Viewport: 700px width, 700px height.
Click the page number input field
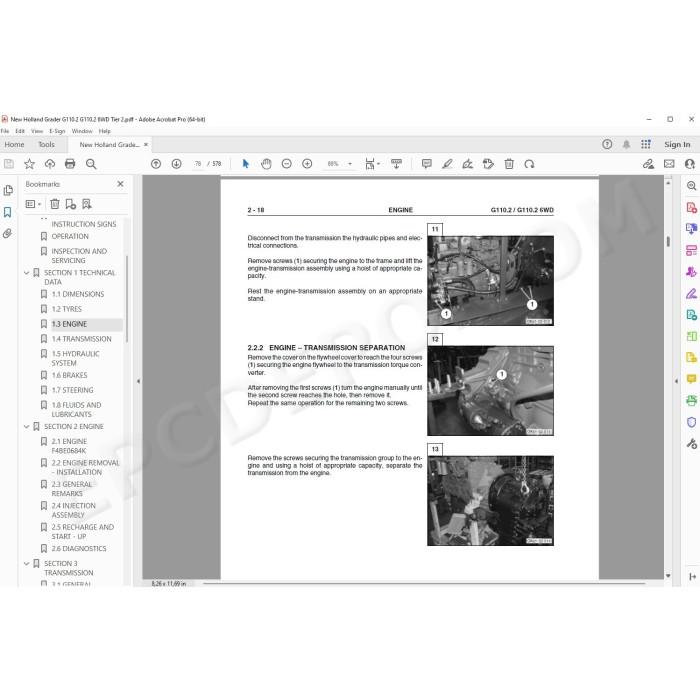point(198,164)
